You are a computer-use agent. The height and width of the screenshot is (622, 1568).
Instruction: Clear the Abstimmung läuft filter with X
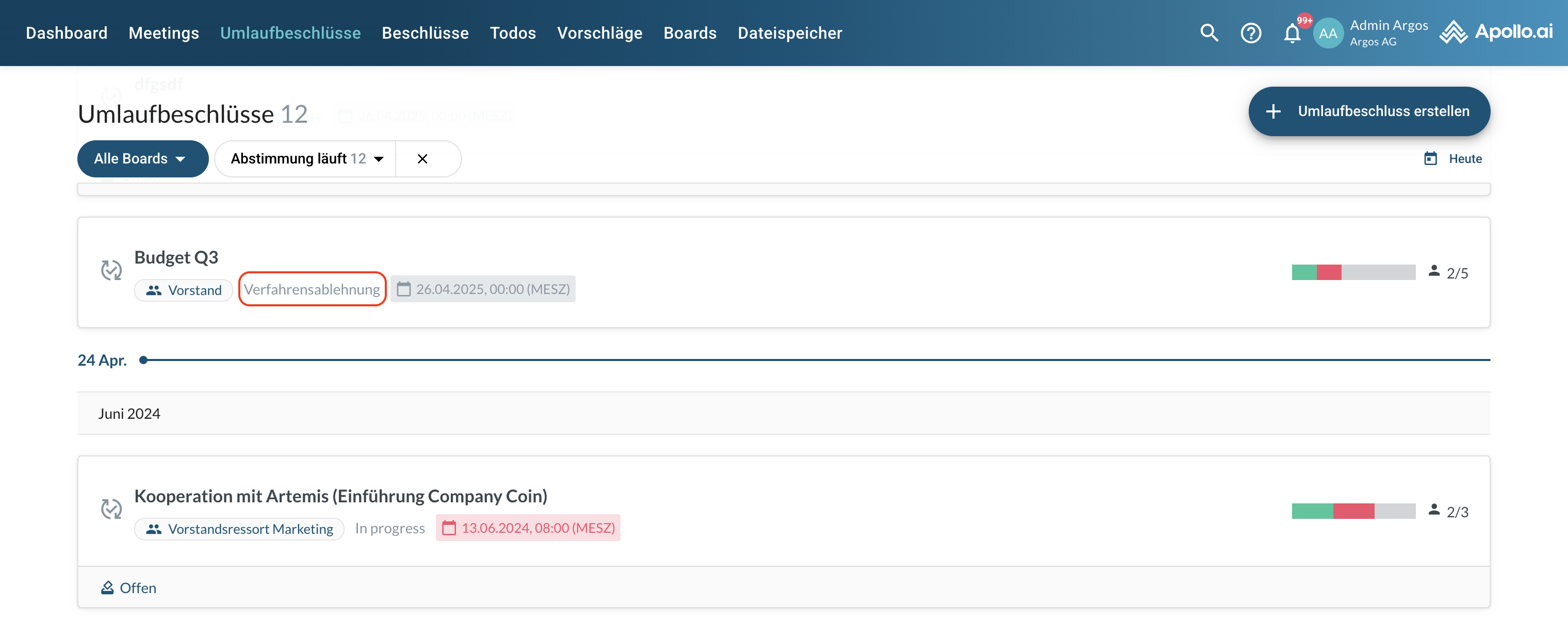coord(422,159)
